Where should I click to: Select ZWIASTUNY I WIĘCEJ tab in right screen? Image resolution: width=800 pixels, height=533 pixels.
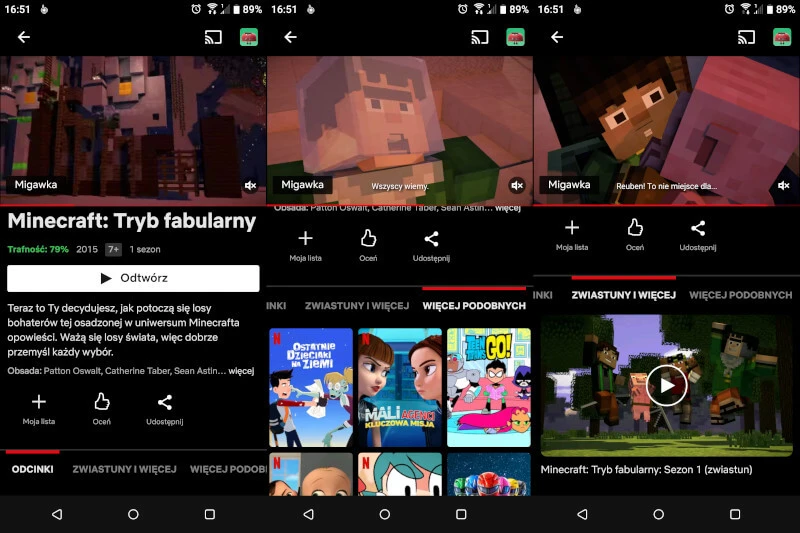(623, 295)
